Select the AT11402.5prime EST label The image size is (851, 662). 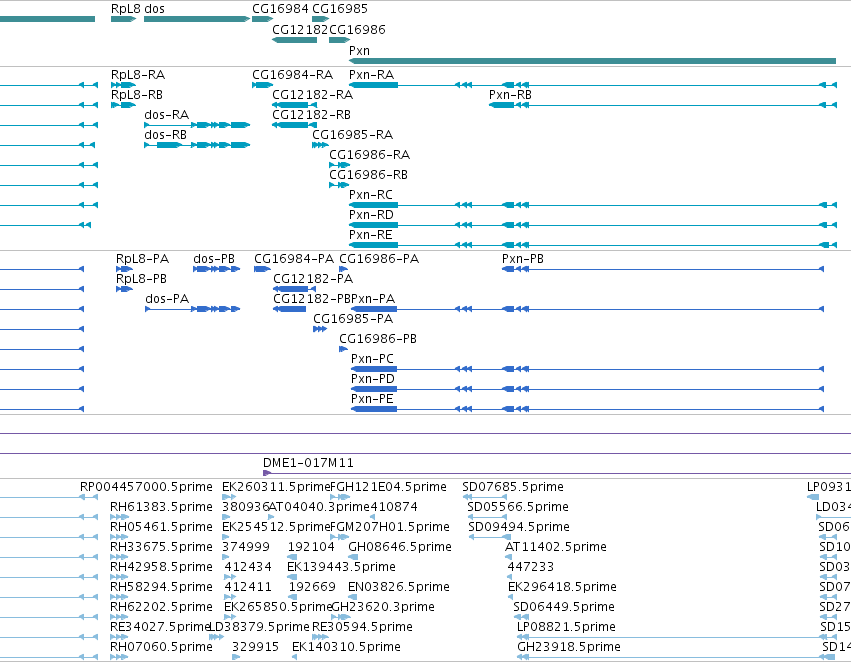point(556,547)
